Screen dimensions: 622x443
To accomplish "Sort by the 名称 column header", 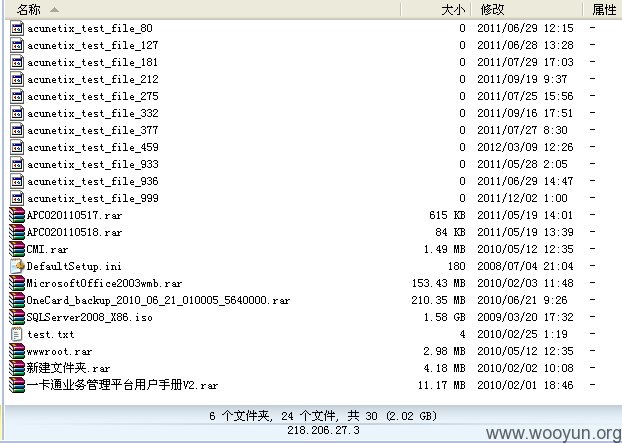I will [29, 9].
